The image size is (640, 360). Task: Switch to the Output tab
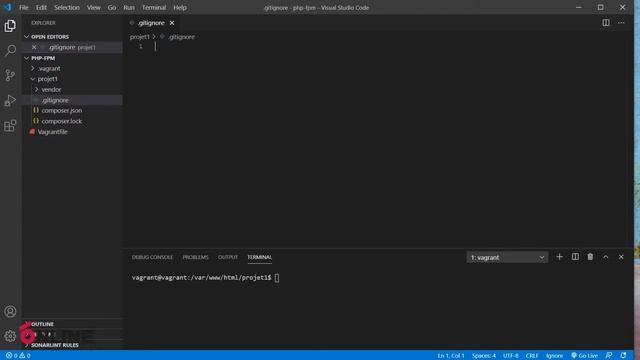228,257
